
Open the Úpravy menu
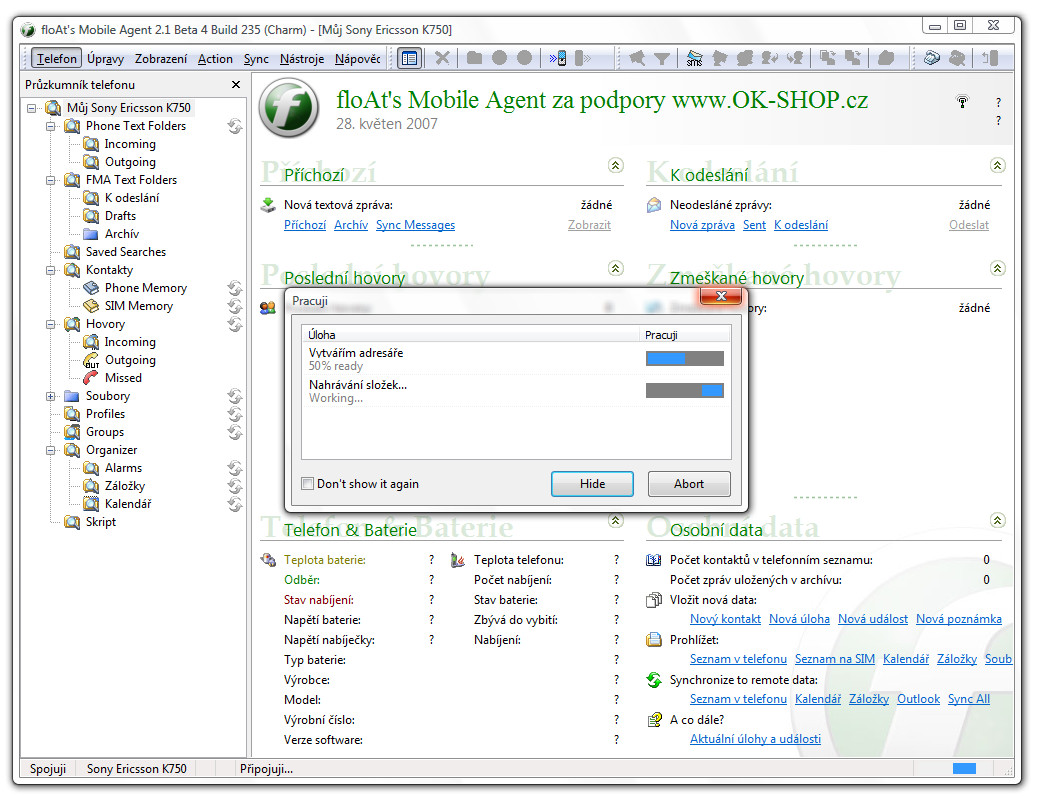tap(106, 59)
